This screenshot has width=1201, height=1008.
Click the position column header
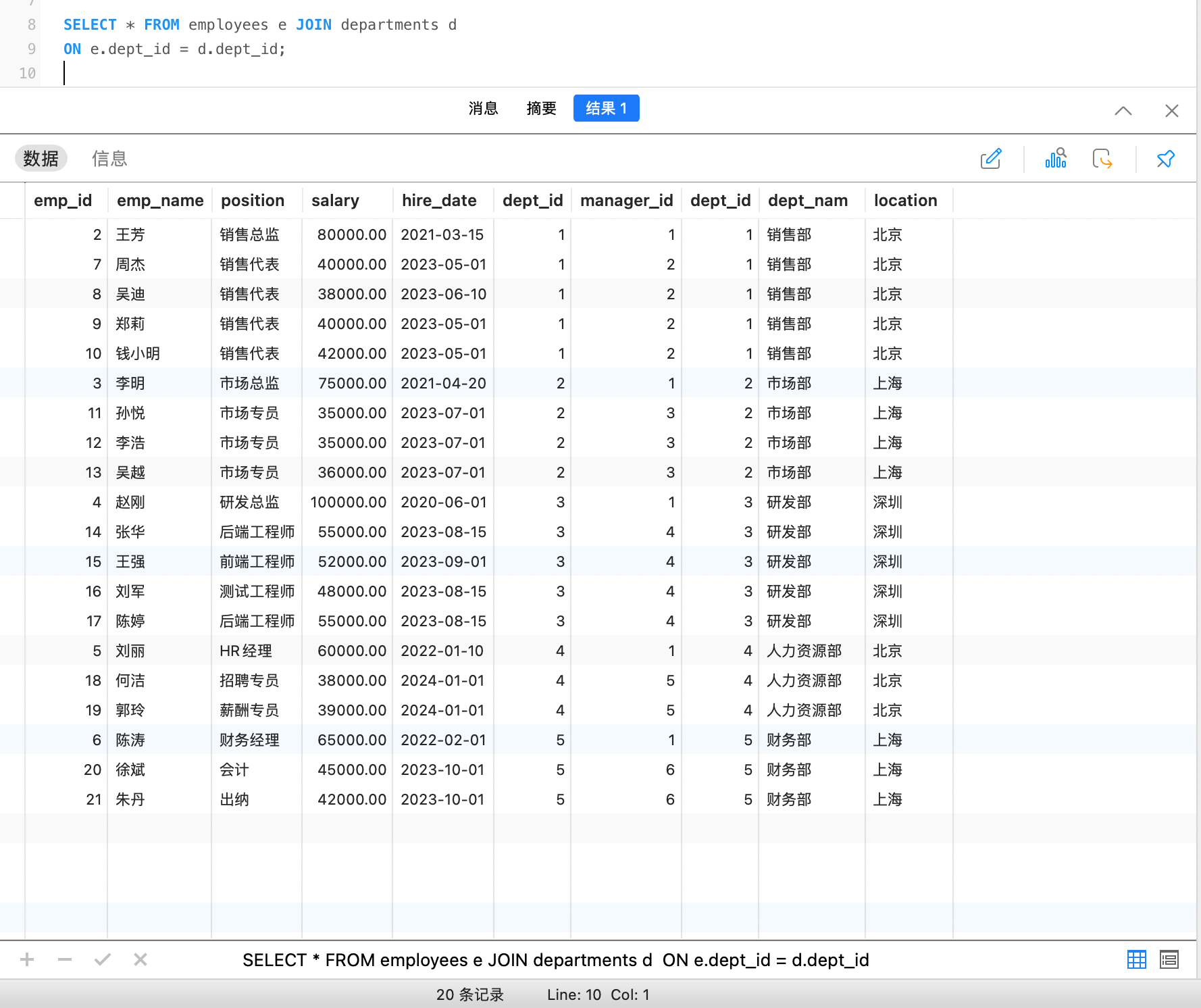(x=253, y=201)
